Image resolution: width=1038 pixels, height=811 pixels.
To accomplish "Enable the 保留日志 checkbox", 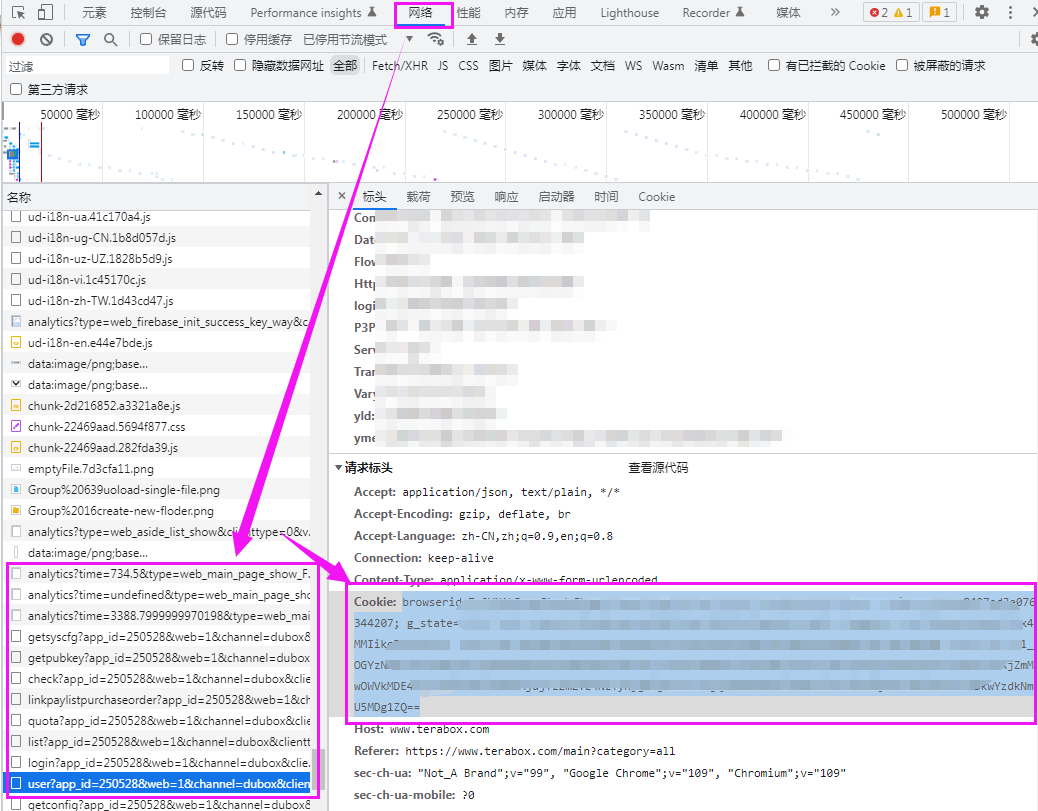I will (x=146, y=39).
